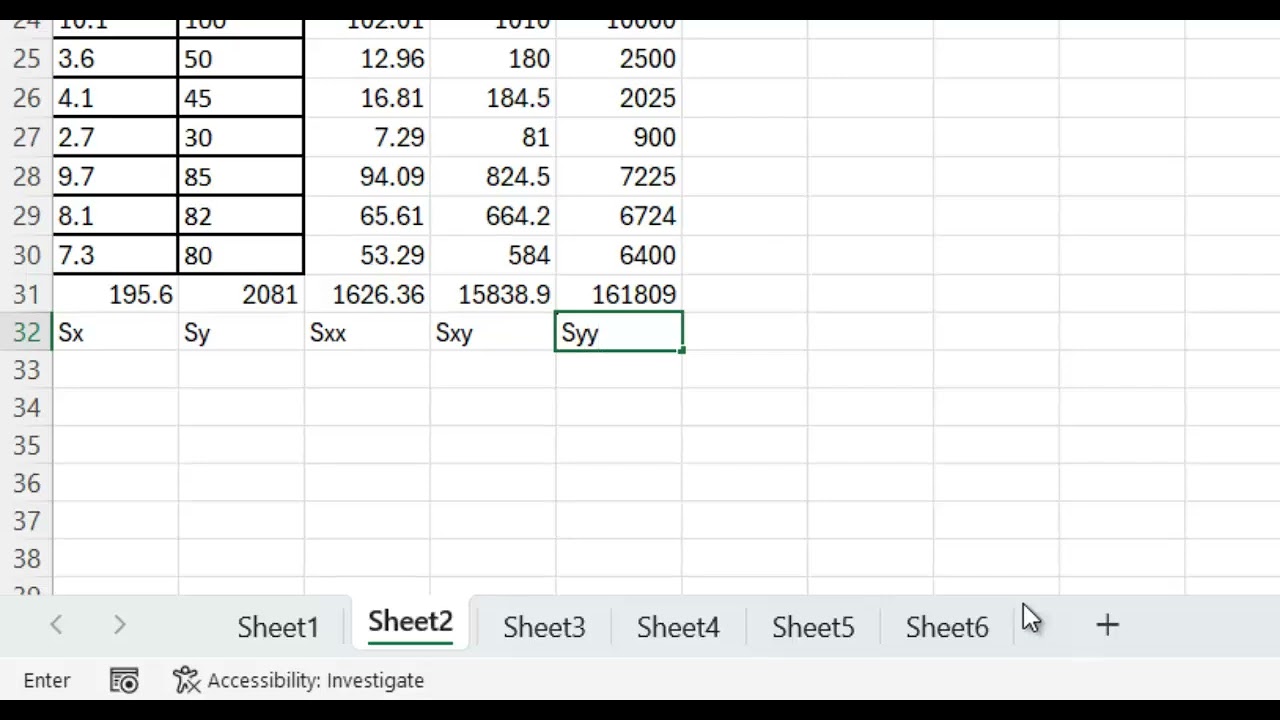Switch to Sheet1 tab

coord(278,627)
